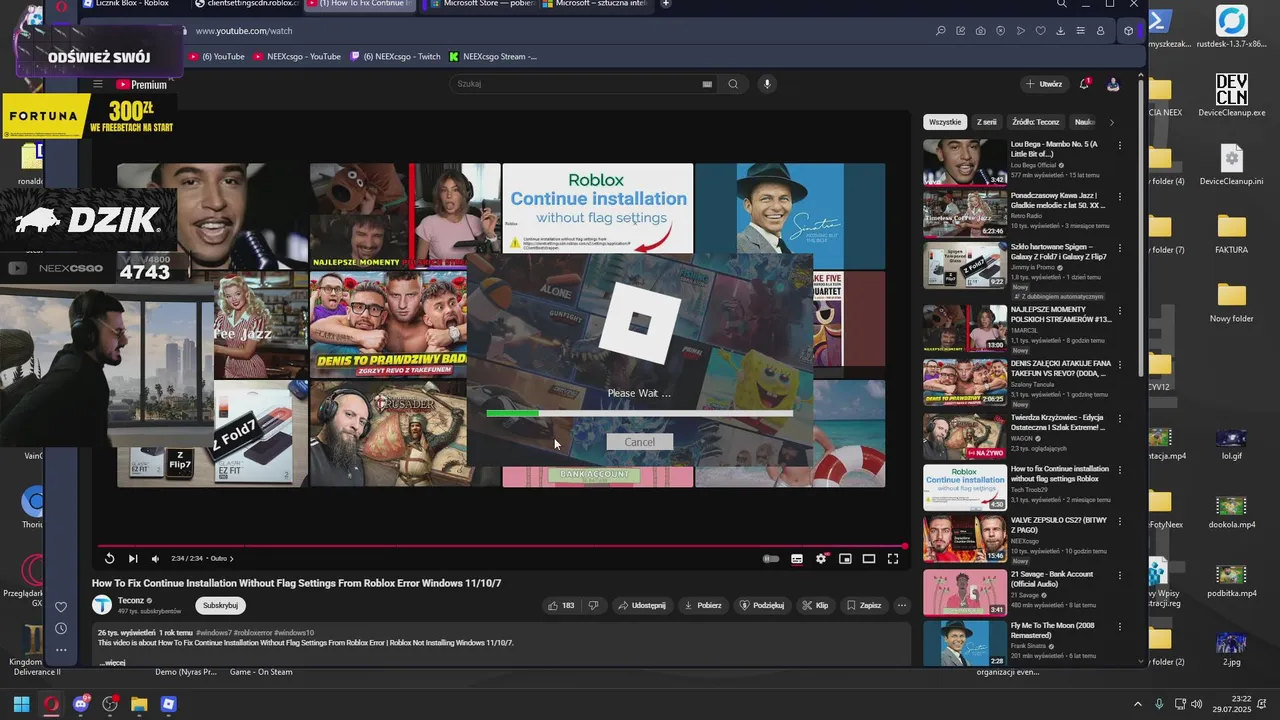Select the Wszystkie filter chip
The width and height of the screenshot is (1280, 720).
coord(945,122)
